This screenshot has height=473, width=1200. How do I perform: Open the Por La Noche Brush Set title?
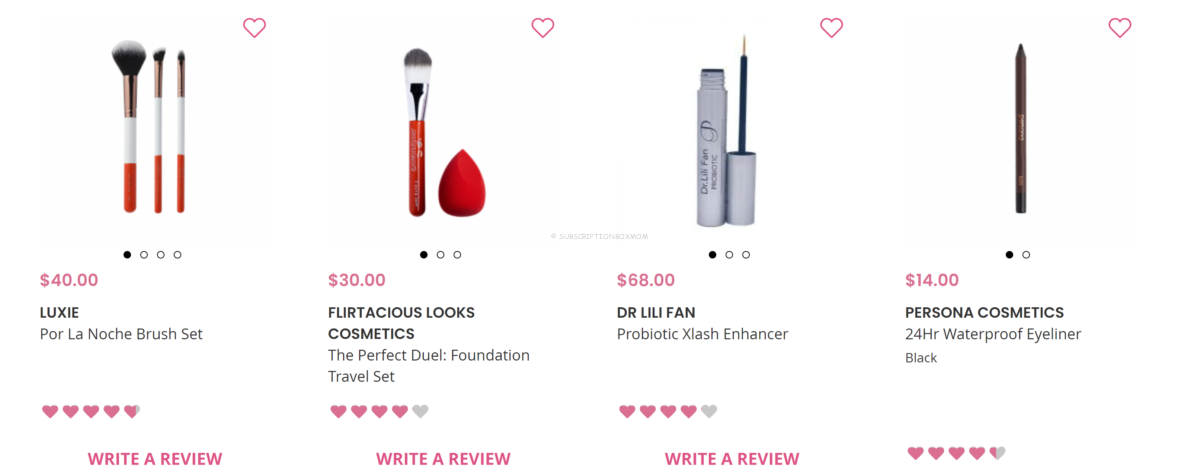coord(121,334)
